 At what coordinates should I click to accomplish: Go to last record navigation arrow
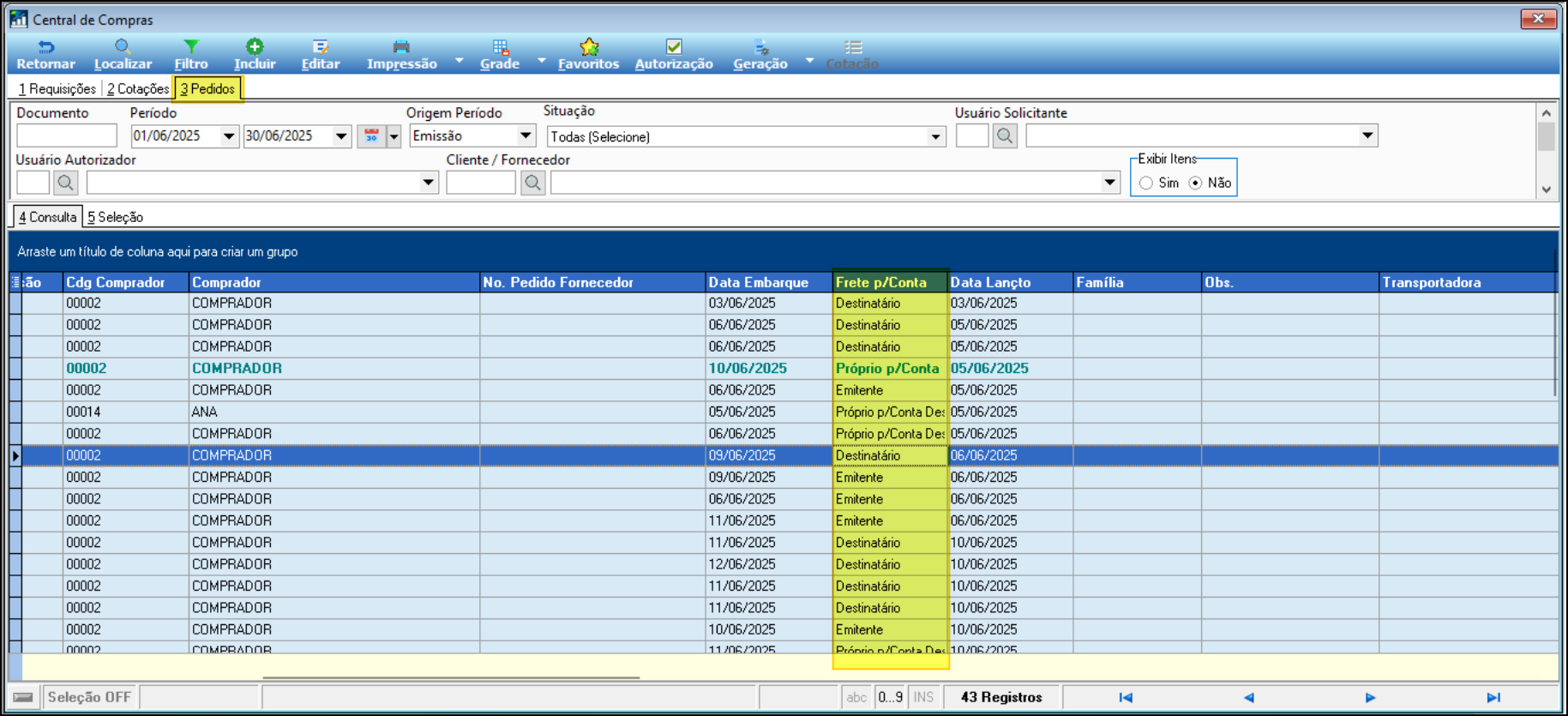[1493, 697]
